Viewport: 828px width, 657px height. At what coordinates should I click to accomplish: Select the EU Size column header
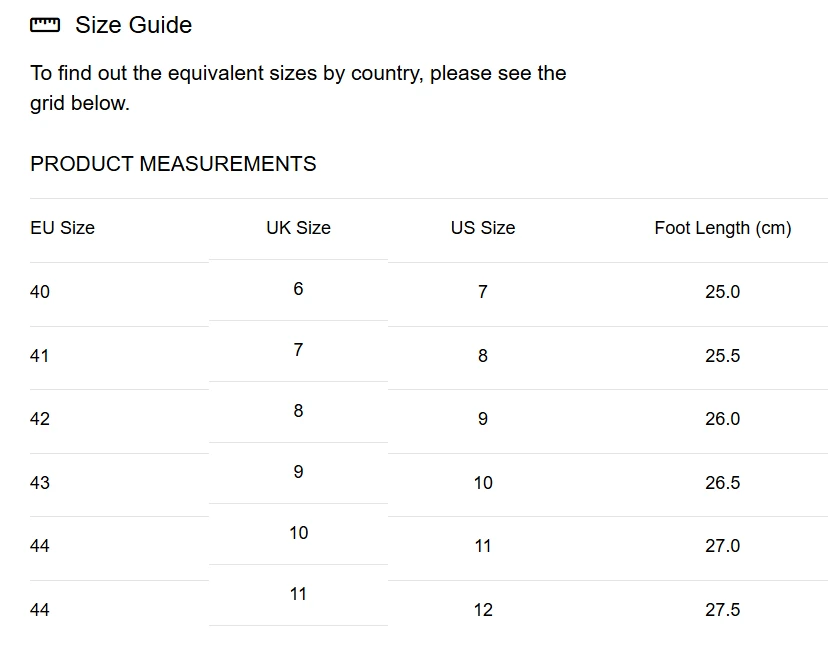pos(62,228)
